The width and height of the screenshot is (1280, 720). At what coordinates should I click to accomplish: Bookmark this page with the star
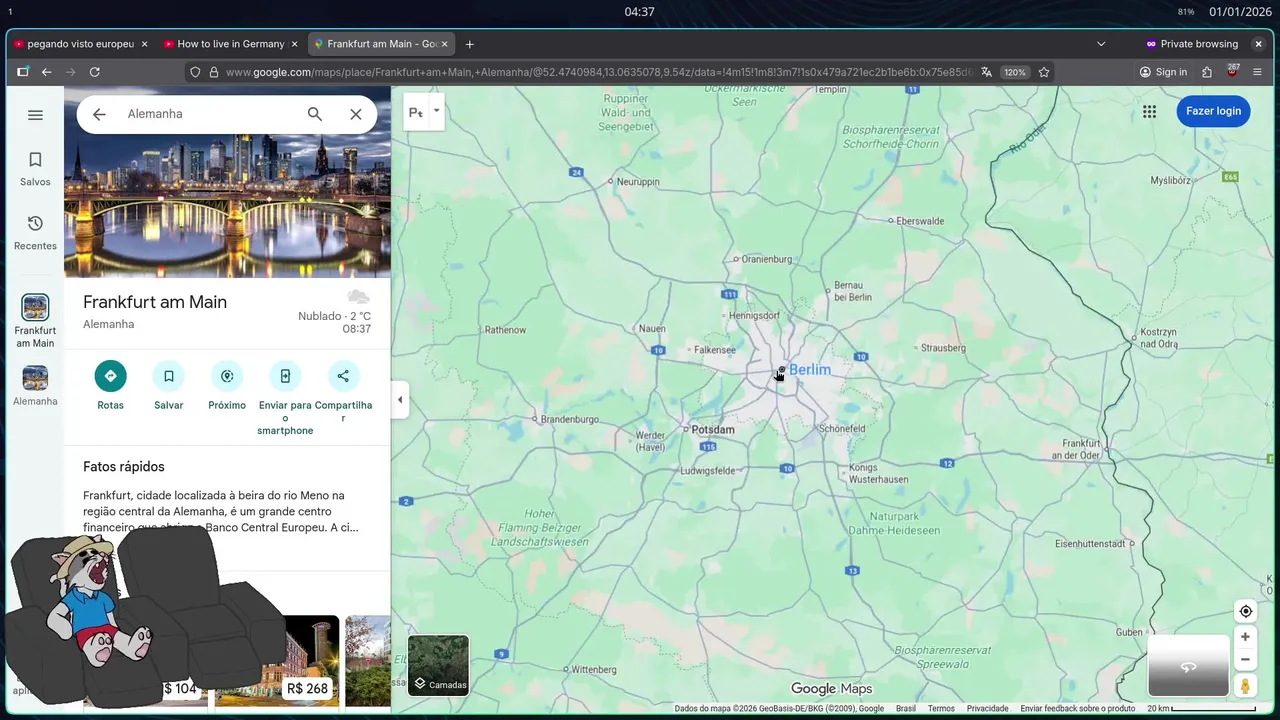tap(1044, 72)
